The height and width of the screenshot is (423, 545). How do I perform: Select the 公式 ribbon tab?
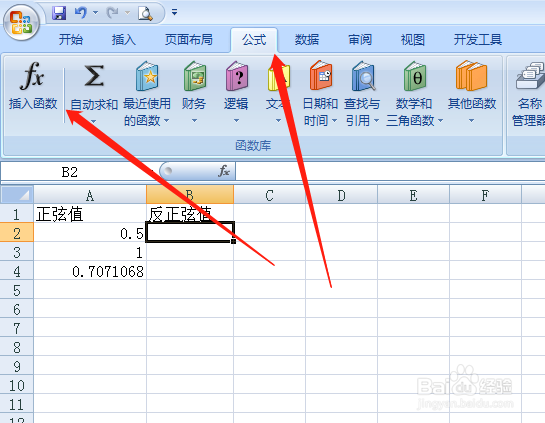tap(254, 40)
